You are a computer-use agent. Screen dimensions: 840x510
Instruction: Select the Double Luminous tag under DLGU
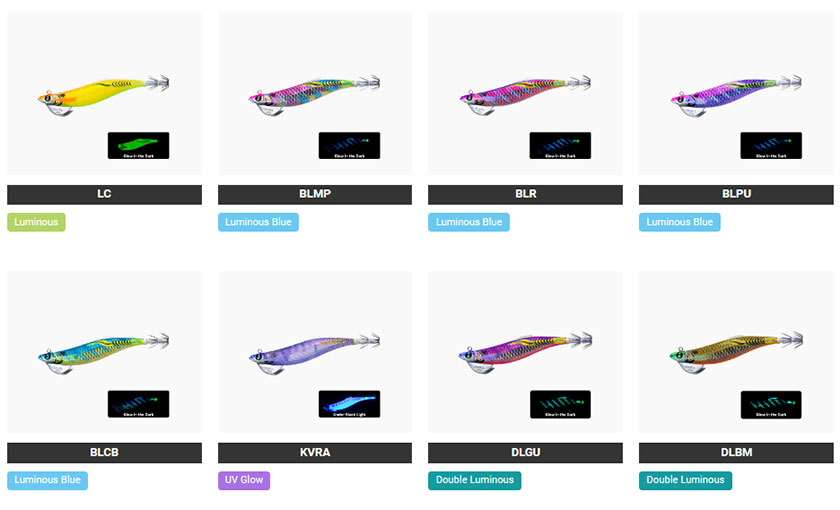click(x=475, y=480)
